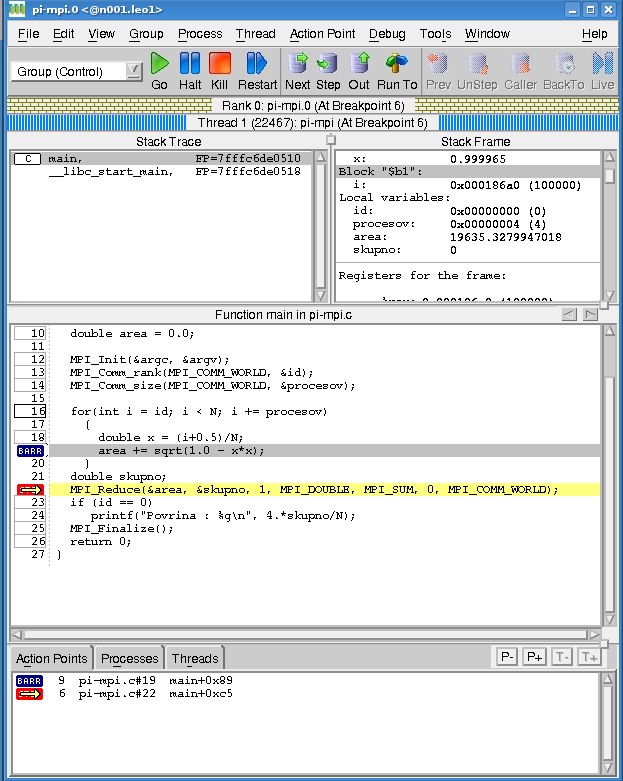Set a breakpoint on boxed line 16

[31, 411]
